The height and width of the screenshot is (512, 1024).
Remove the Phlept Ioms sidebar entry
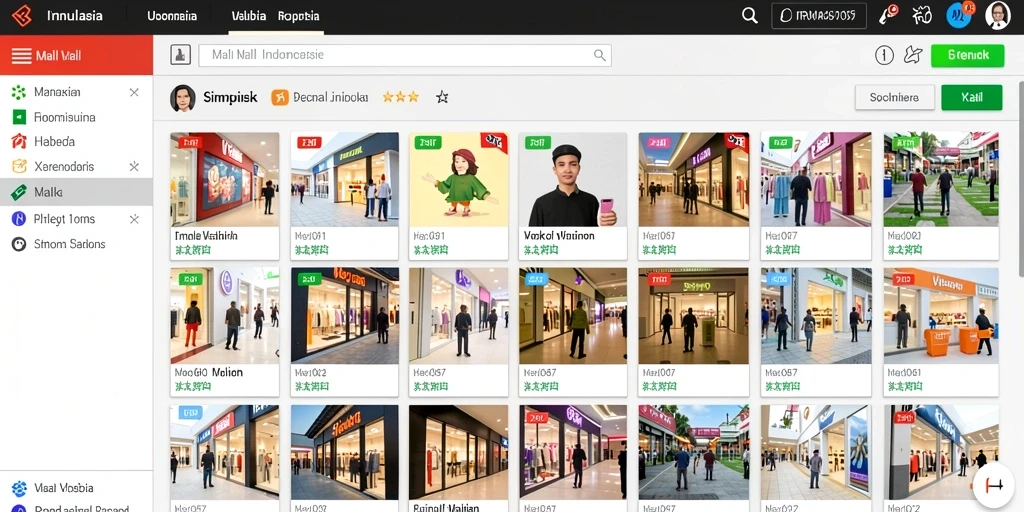(134, 219)
